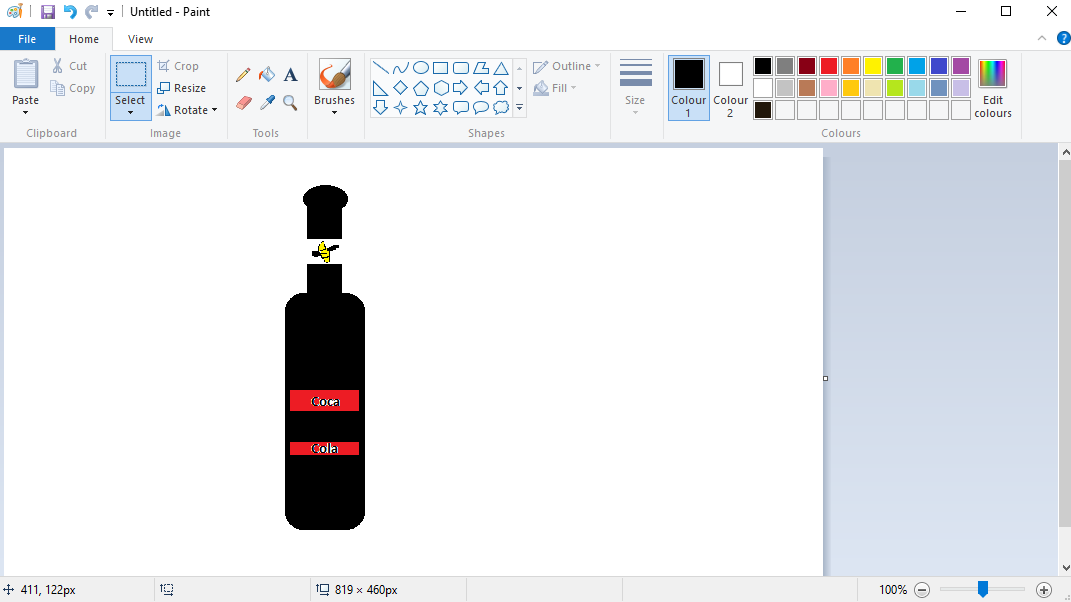This screenshot has height=602, width=1071.
Task: Click the zoom level slider handle
Action: pos(983,589)
